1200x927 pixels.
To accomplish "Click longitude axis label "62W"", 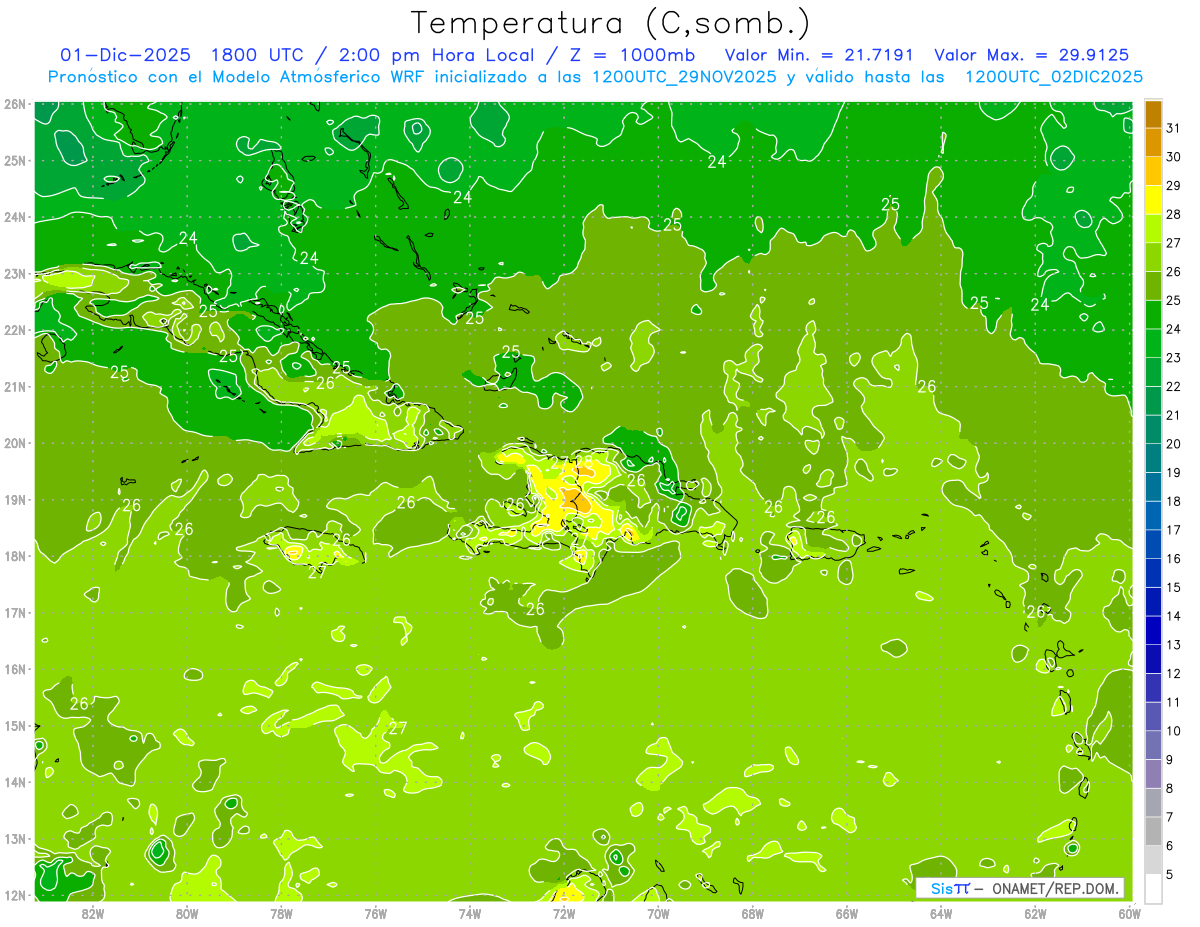I will pyautogui.click(x=1035, y=913).
